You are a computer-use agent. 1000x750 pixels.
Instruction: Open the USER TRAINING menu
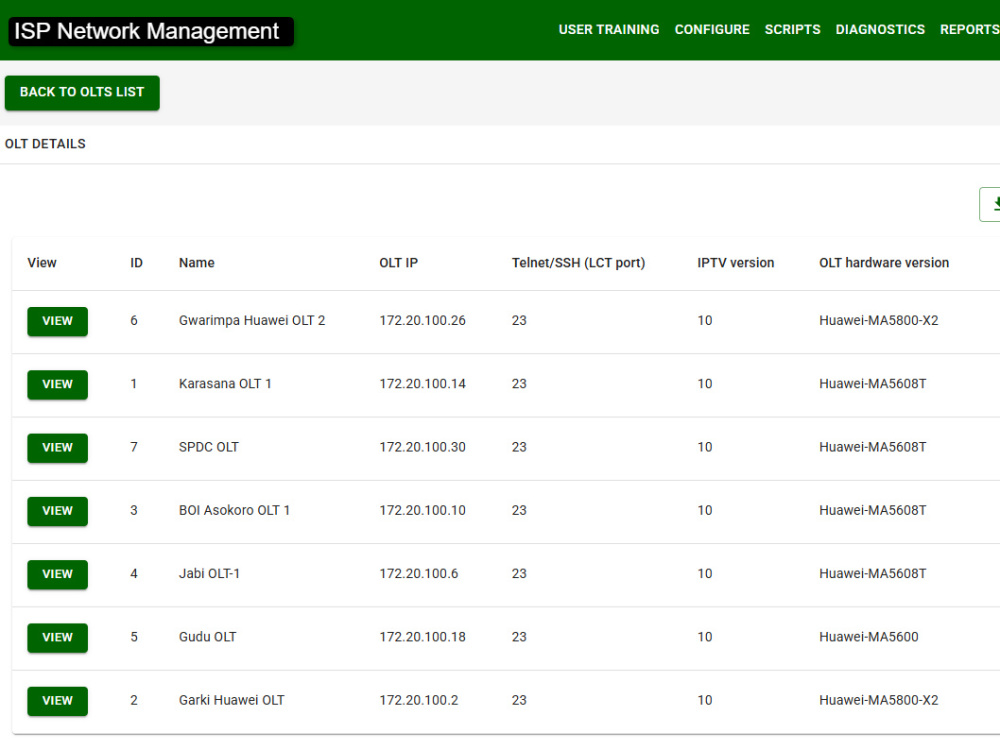(609, 29)
